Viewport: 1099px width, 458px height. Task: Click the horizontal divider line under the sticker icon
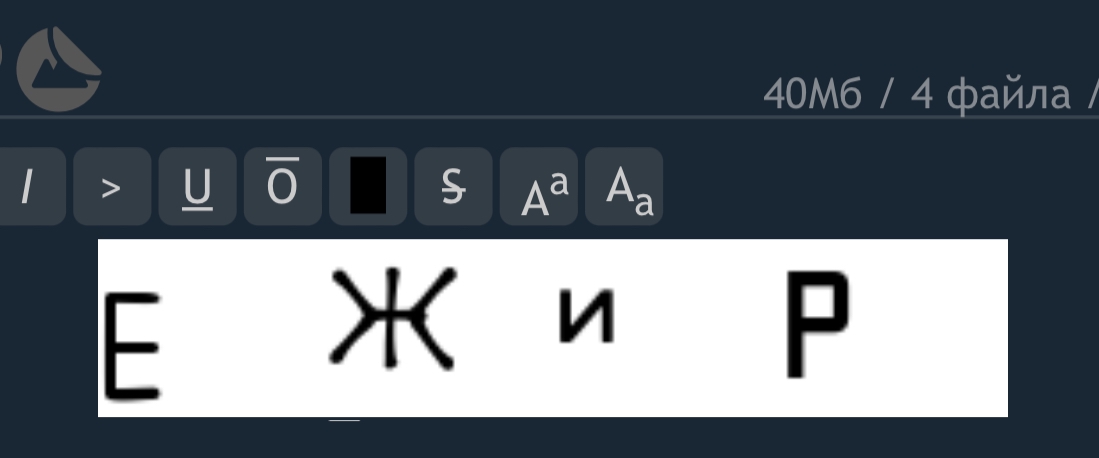[550, 116]
